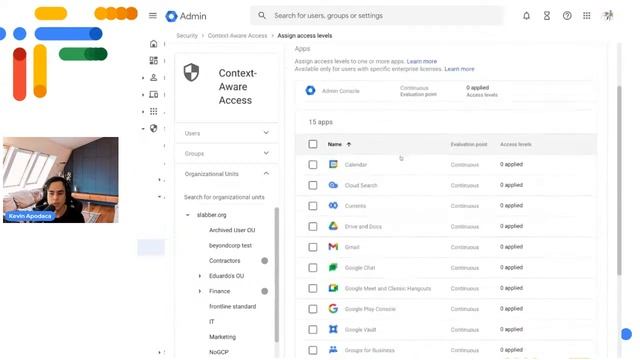Go to Security breadcrumb
Screen dimensions: 640x360
click(x=187, y=36)
